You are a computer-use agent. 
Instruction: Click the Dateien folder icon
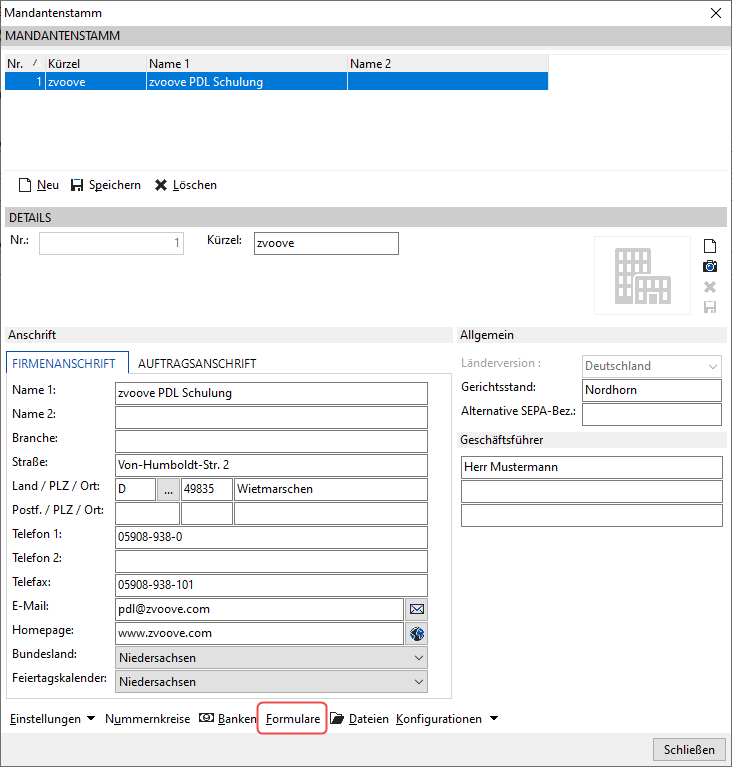tap(337, 718)
